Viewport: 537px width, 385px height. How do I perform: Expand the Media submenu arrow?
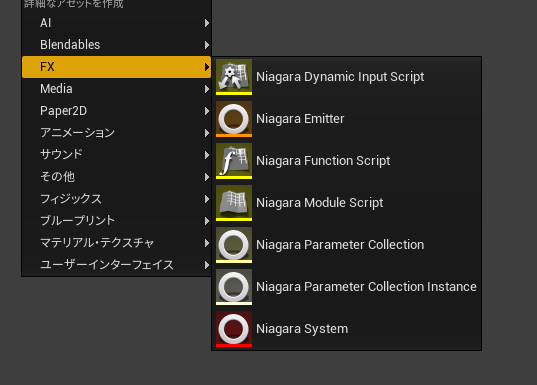point(207,89)
